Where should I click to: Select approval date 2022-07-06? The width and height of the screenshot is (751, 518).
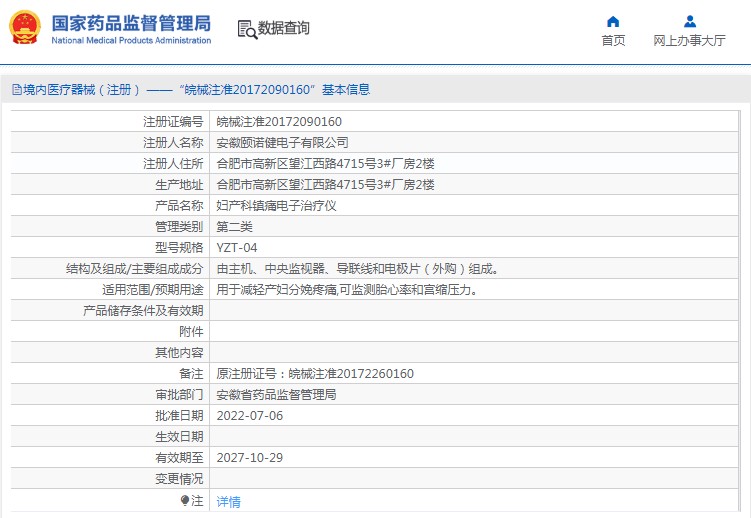pyautogui.click(x=250, y=416)
